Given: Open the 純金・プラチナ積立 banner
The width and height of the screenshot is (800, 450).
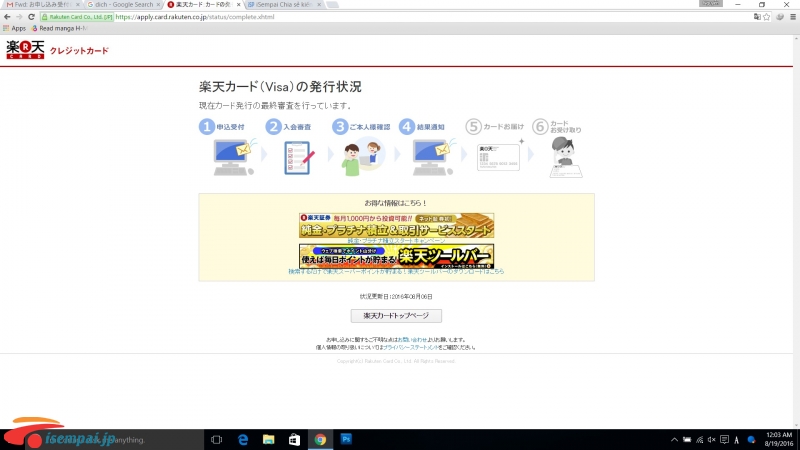Looking at the screenshot, I should click(396, 226).
